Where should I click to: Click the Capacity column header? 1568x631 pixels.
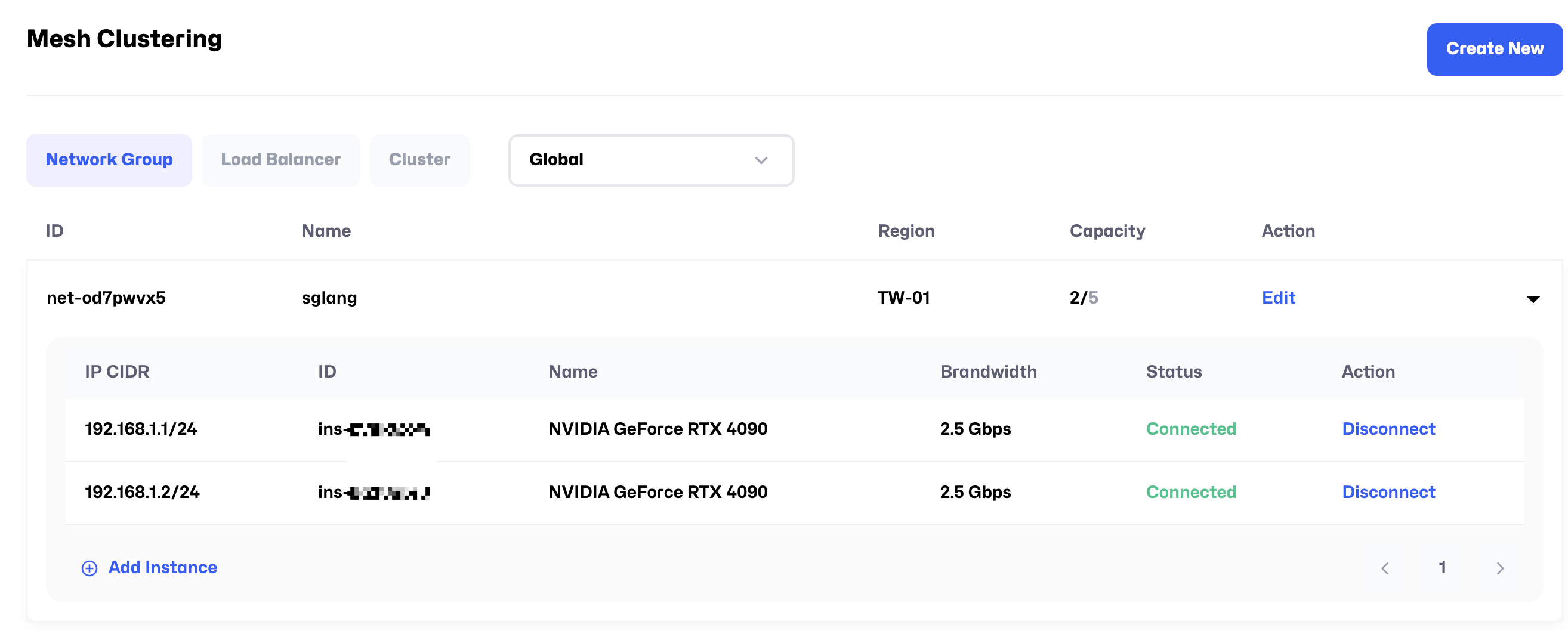[1107, 231]
